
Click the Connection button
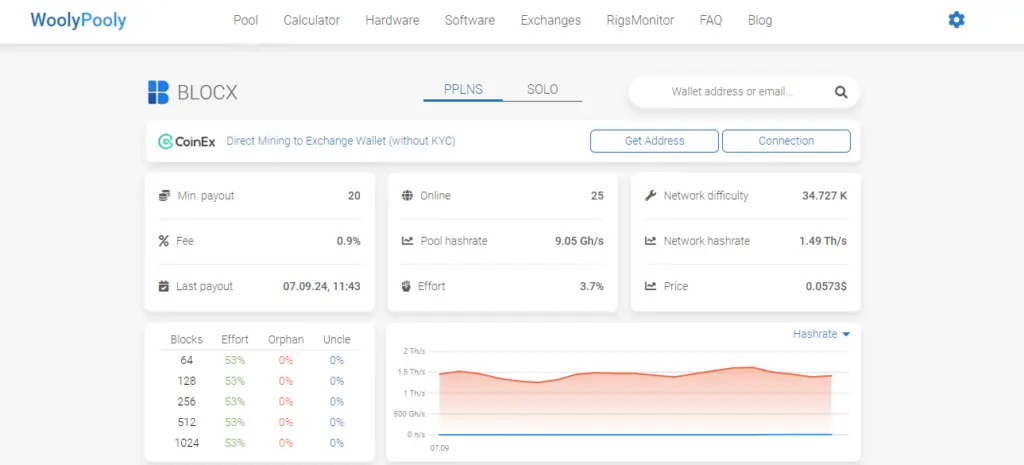(x=786, y=141)
